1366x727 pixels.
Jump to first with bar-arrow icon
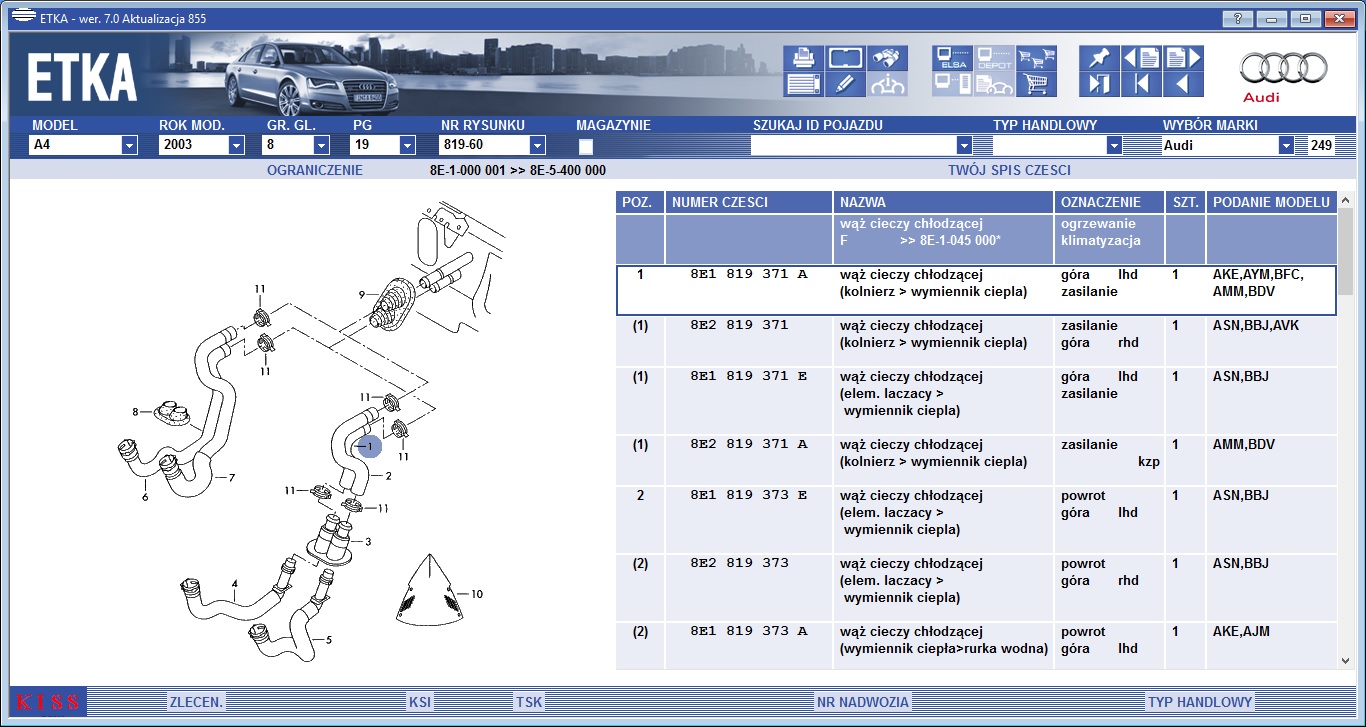pyautogui.click(x=1141, y=84)
